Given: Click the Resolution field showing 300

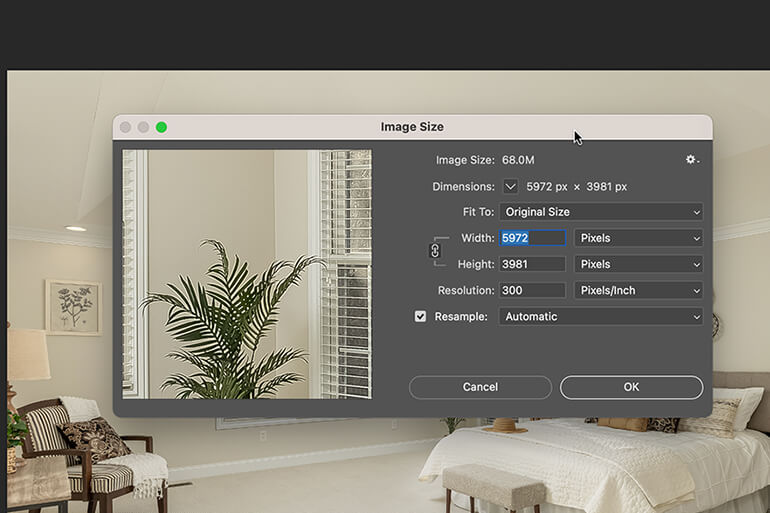Looking at the screenshot, I should (533, 290).
